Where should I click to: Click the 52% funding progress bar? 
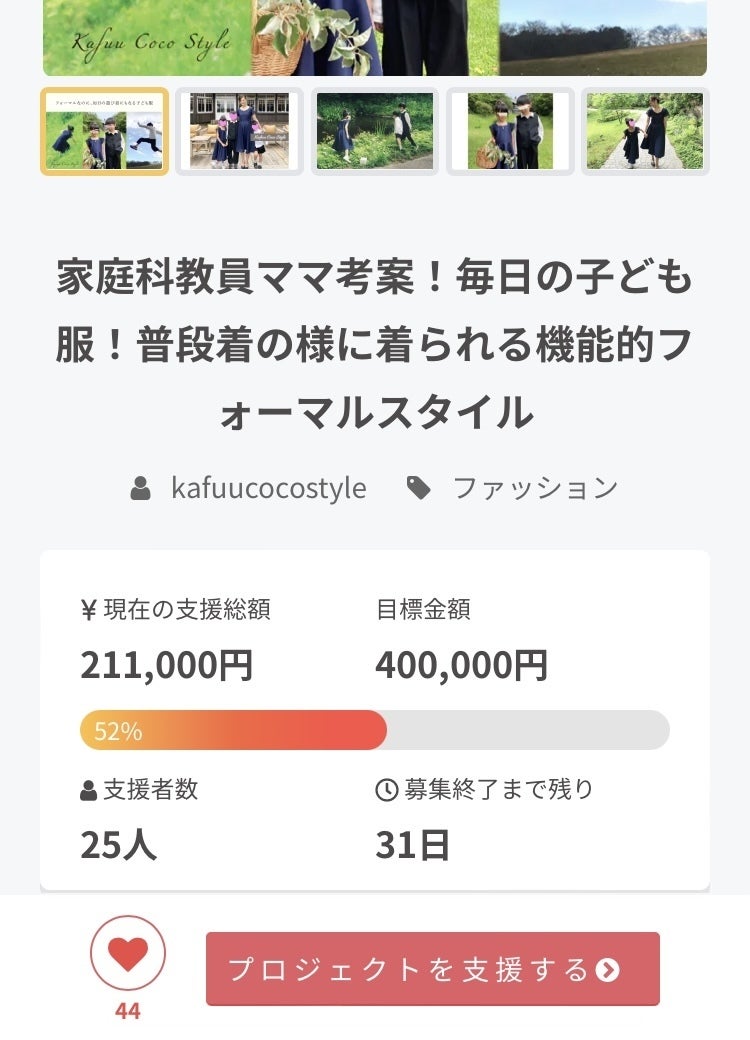coord(375,730)
